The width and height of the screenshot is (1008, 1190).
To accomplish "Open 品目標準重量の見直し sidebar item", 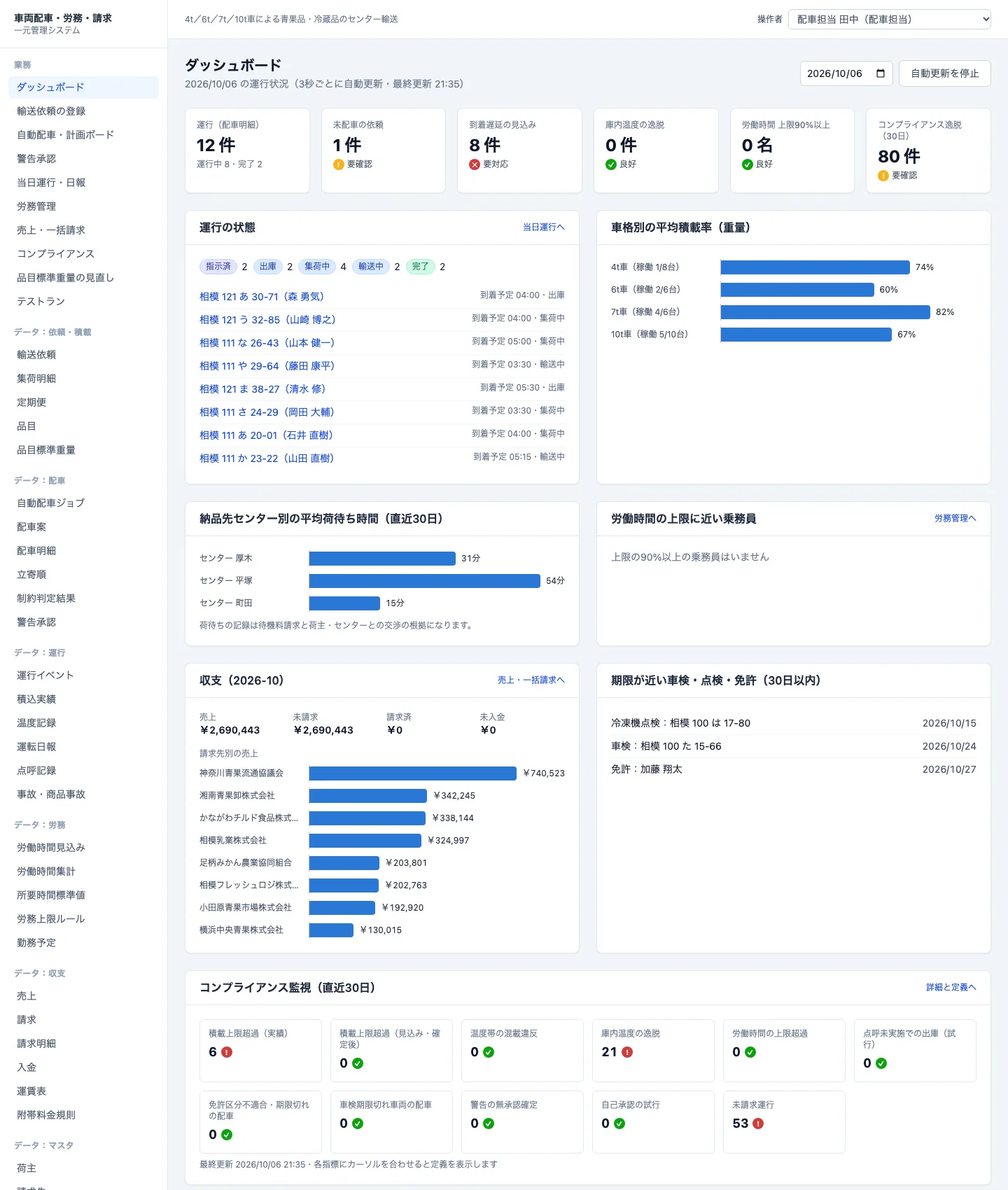I will [83, 278].
